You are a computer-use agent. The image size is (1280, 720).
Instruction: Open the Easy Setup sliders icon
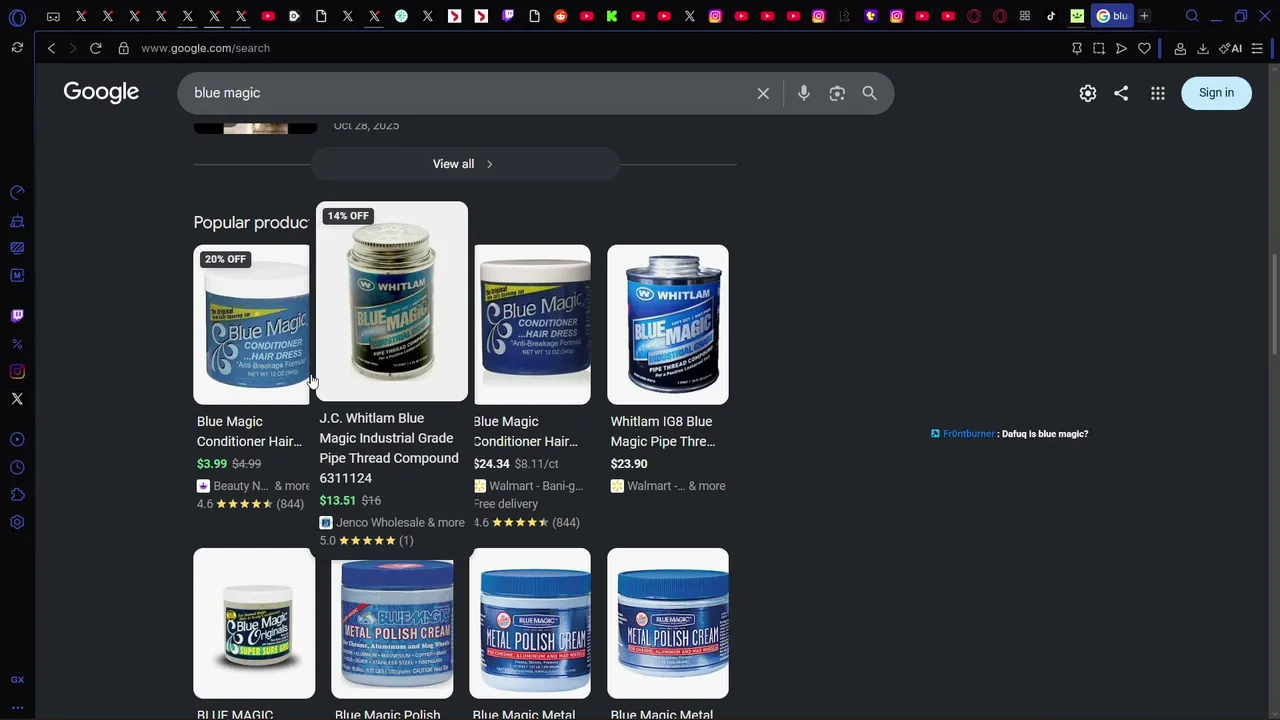tap(1257, 48)
